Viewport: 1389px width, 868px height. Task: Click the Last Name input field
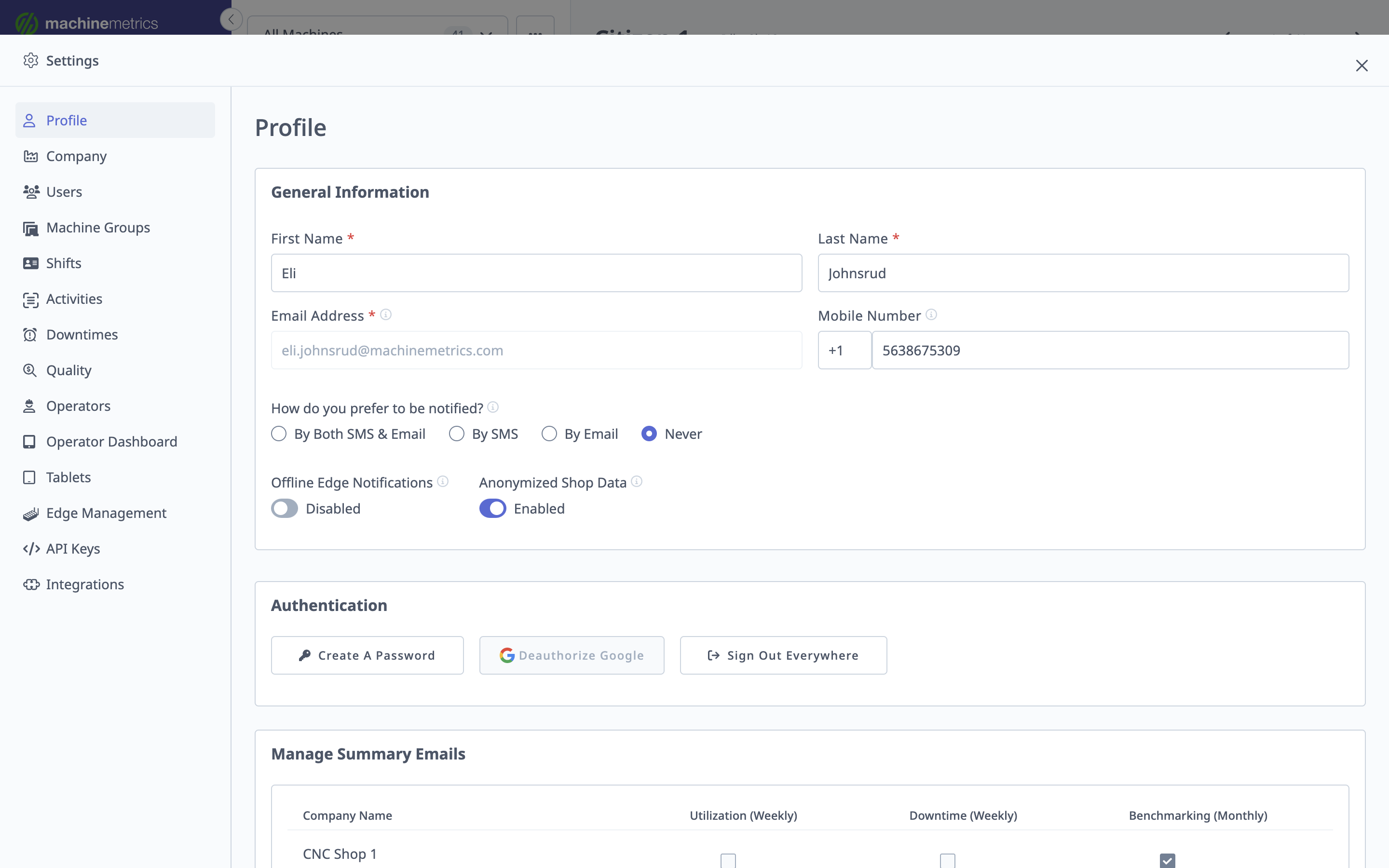pyautogui.click(x=1083, y=273)
